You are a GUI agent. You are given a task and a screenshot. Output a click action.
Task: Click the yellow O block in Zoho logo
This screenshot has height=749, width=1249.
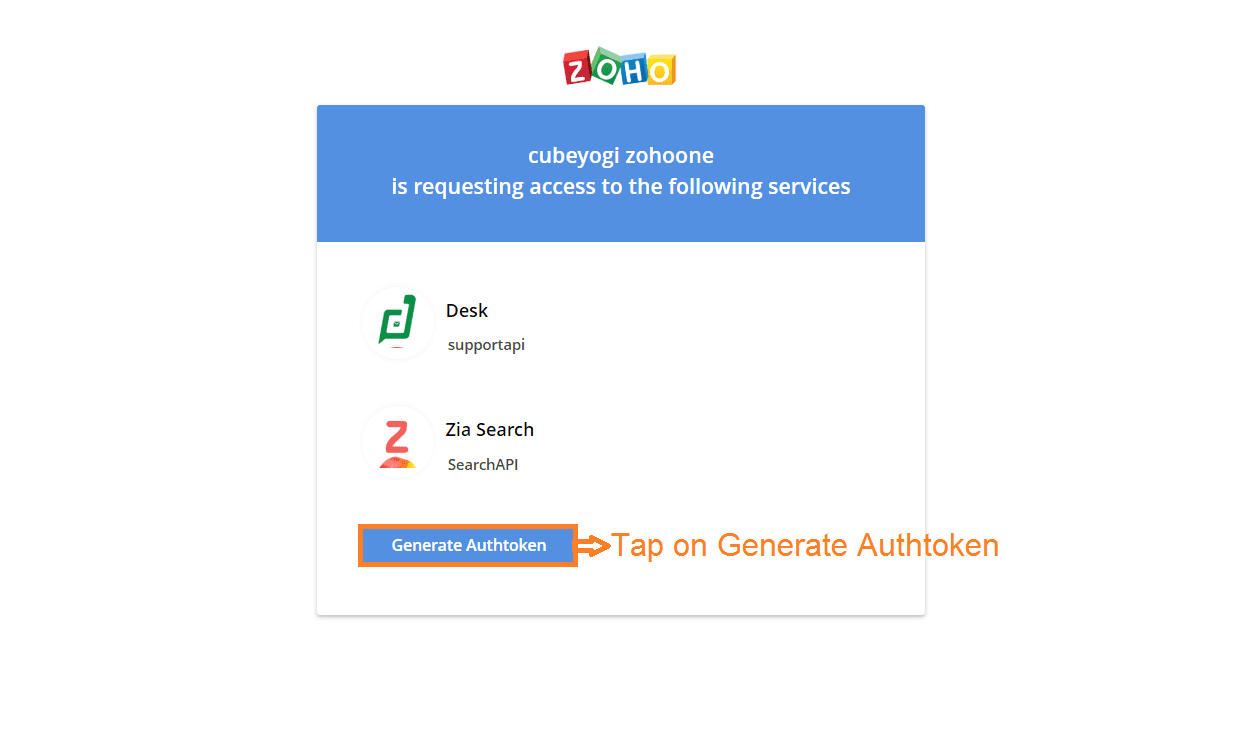click(660, 69)
